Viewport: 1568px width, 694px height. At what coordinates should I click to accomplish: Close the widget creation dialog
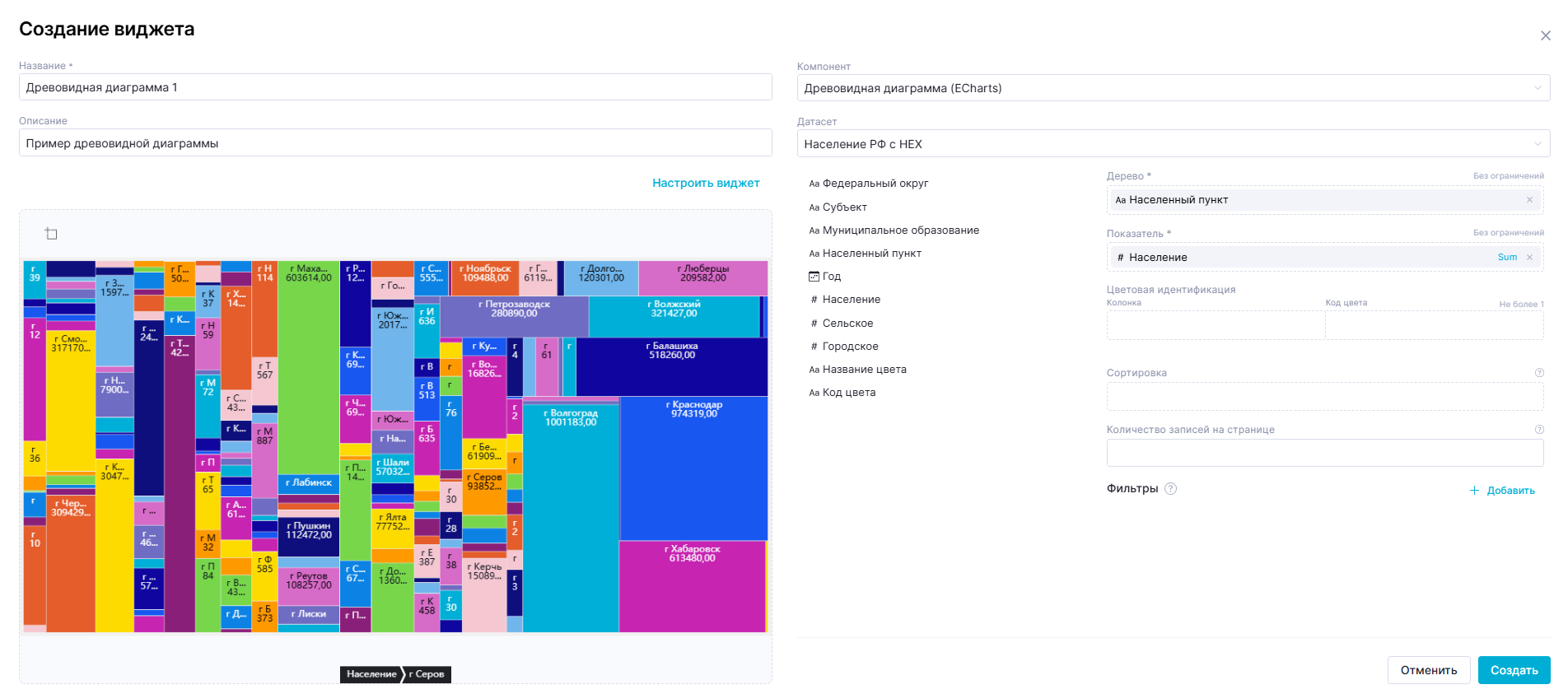click(x=1545, y=35)
